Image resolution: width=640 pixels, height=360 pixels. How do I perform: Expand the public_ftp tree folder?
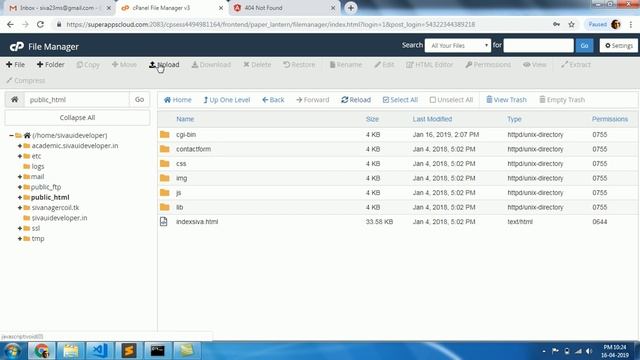click(x=20, y=187)
